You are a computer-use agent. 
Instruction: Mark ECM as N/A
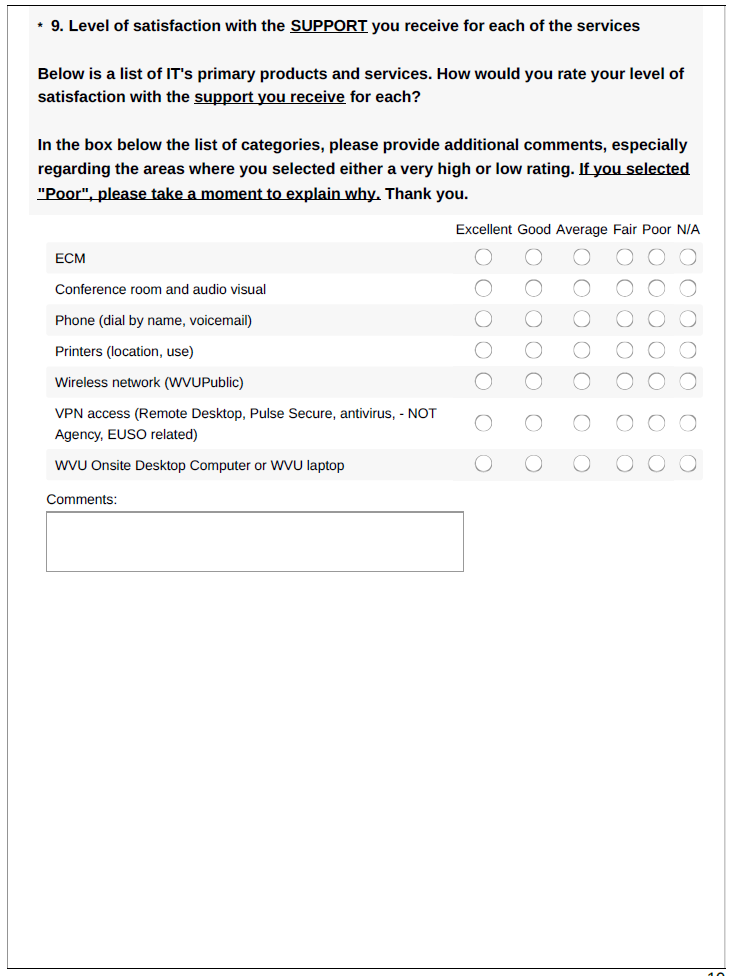click(x=688, y=258)
